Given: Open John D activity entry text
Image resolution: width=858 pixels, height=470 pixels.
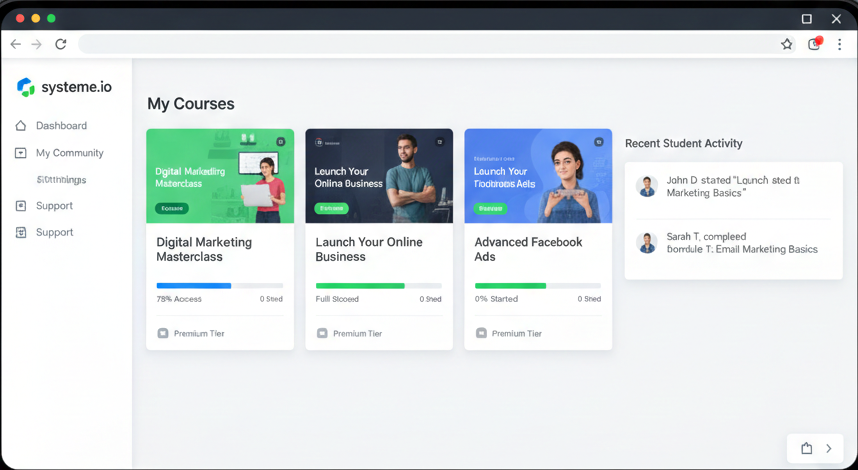Looking at the screenshot, I should pos(733,187).
